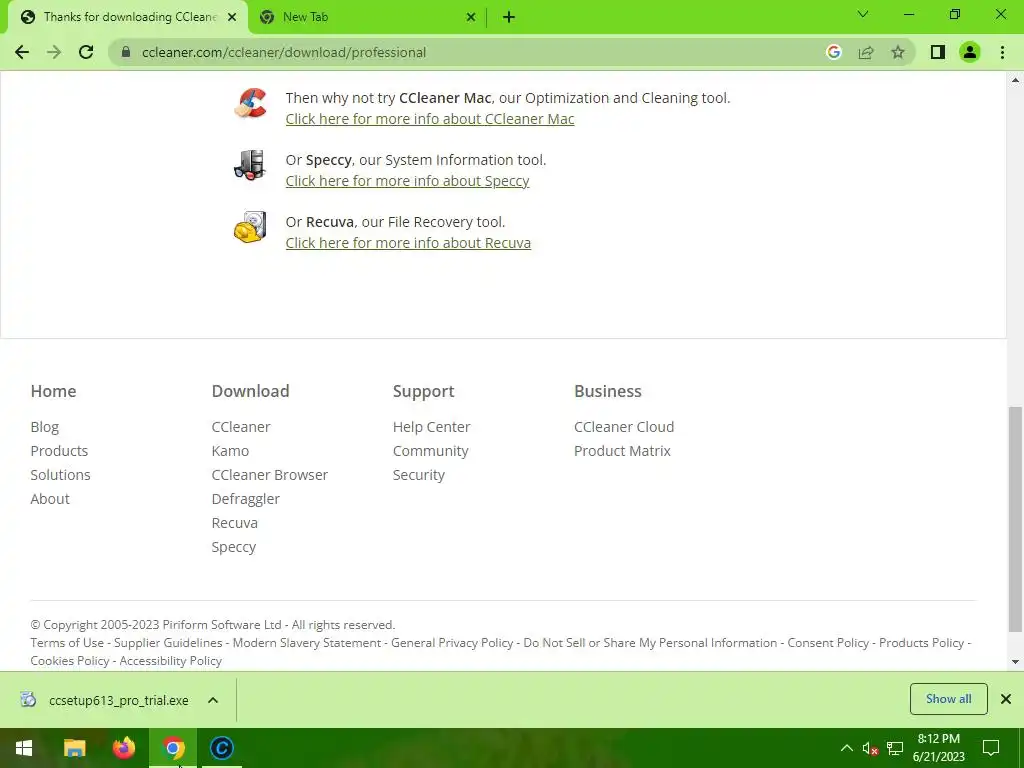1024x768 pixels.
Task: Open the Product Matrix link
Action: coord(622,451)
